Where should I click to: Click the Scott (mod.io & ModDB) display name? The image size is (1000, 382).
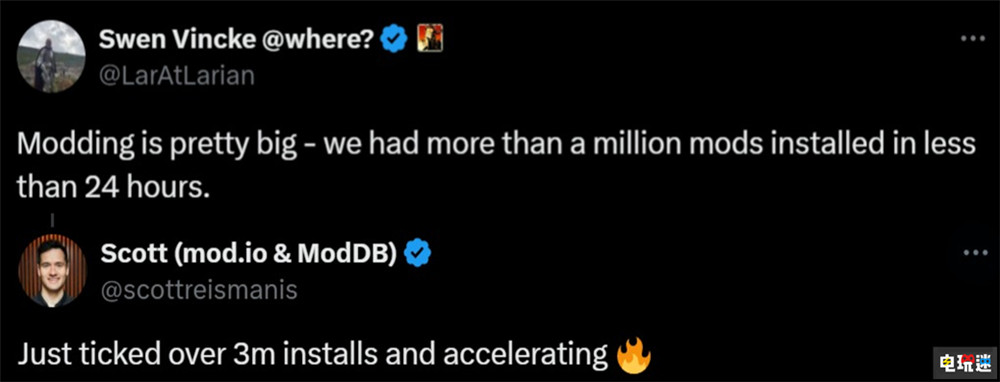[249, 255]
